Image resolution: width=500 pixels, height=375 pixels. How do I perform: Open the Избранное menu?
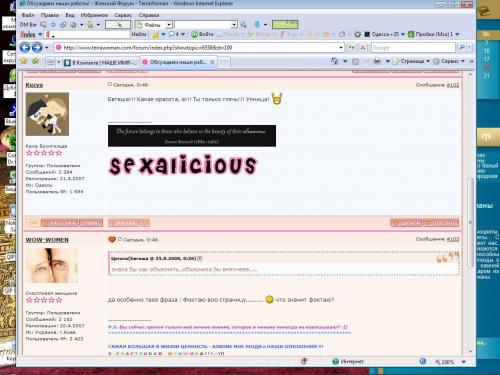94,15
